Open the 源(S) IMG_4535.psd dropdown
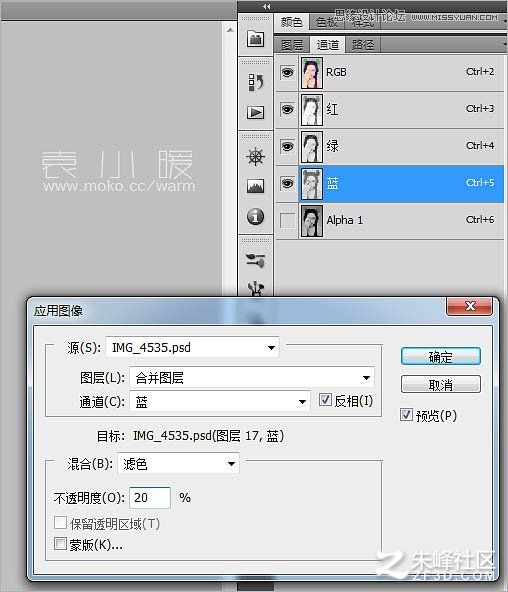 pyautogui.click(x=192, y=347)
